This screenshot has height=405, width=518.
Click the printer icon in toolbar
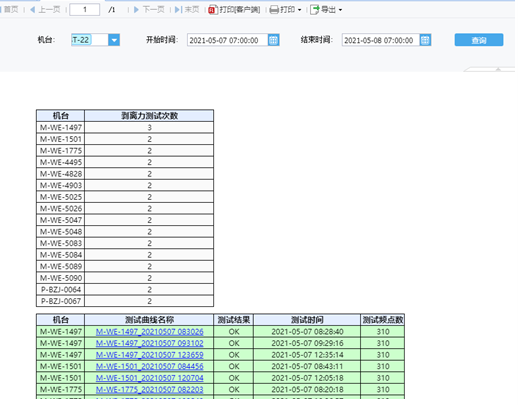point(274,10)
